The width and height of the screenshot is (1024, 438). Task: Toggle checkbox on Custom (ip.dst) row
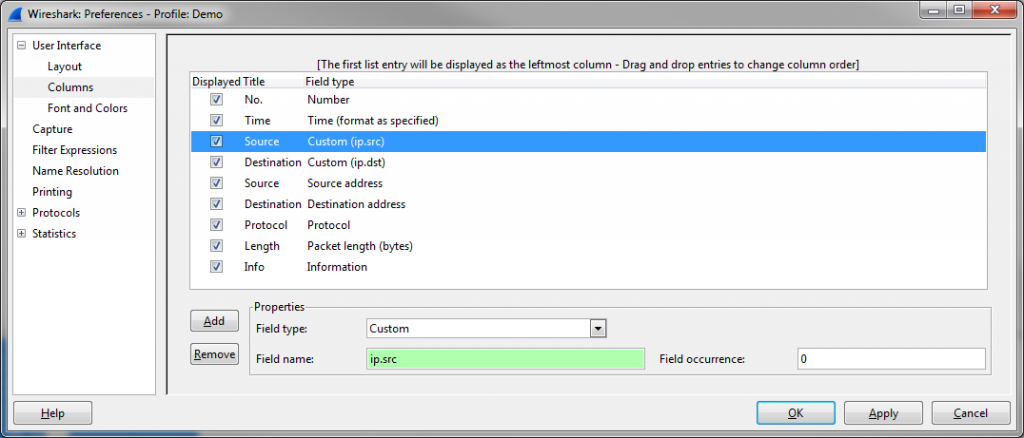tap(217, 163)
